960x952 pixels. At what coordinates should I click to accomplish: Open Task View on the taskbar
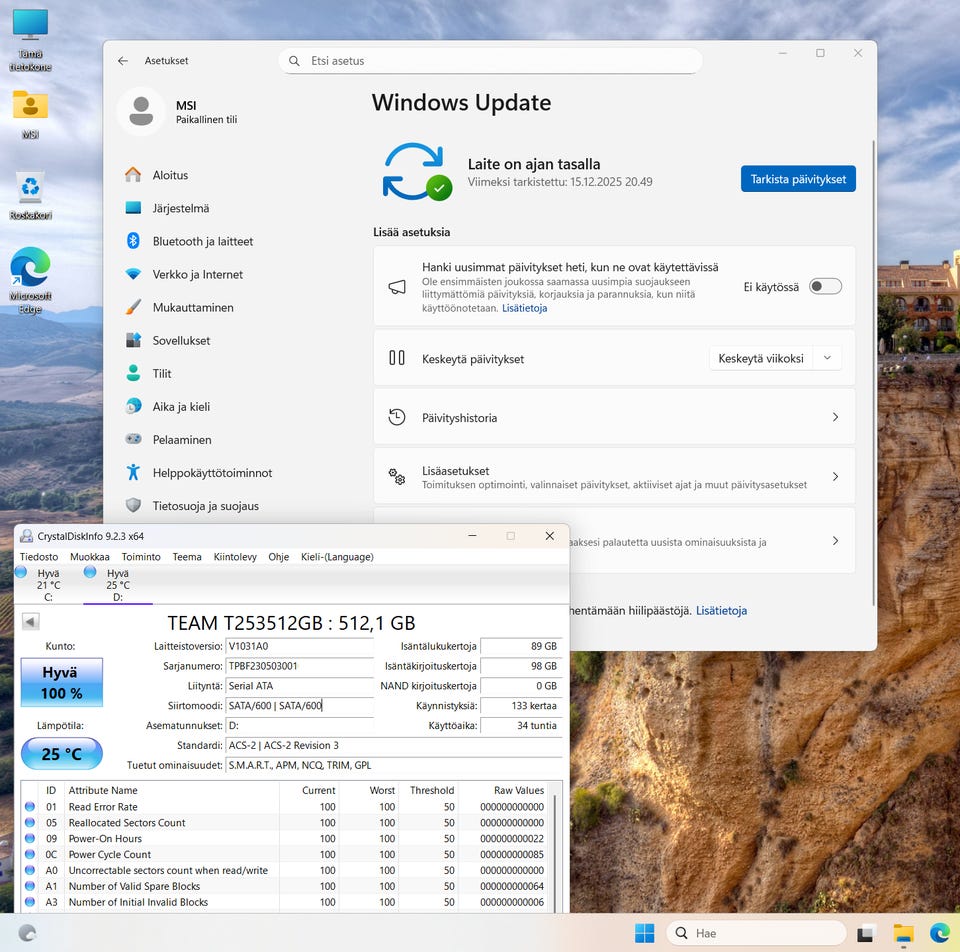click(x=865, y=934)
